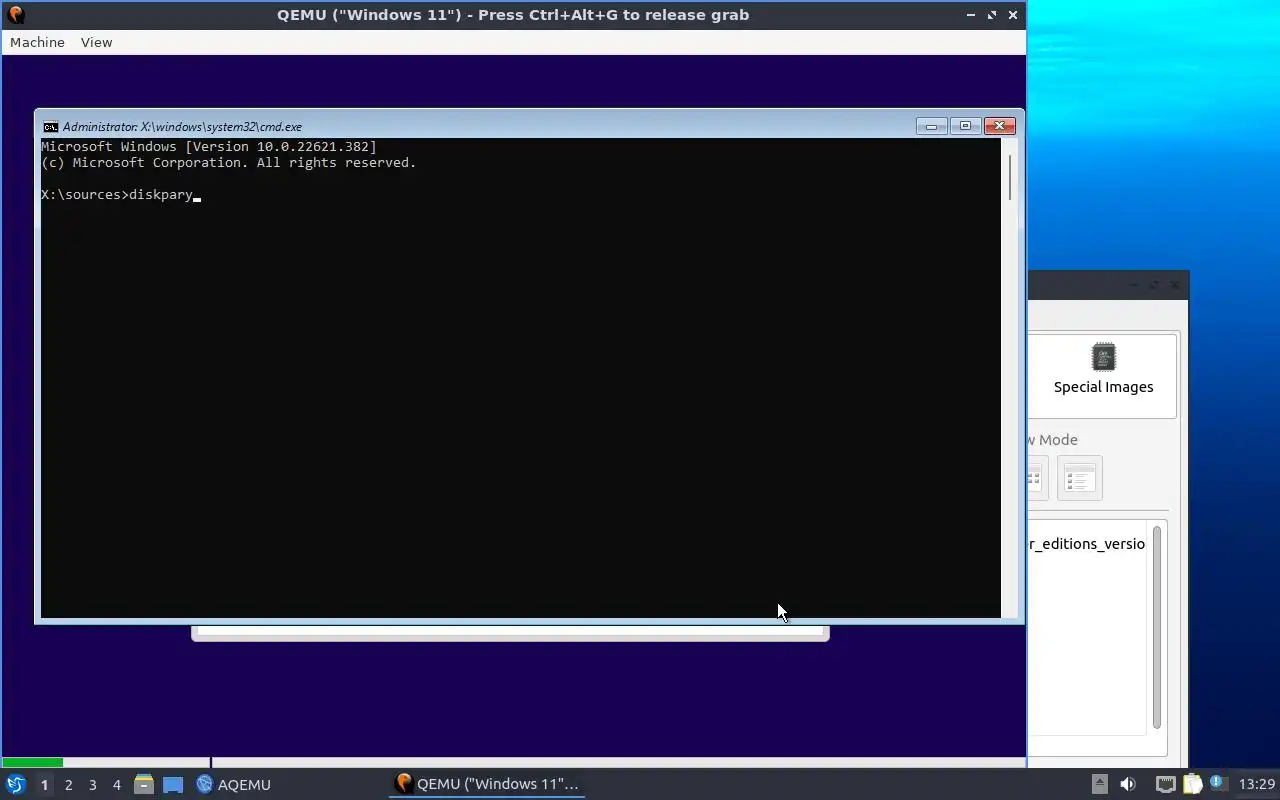Switch AQEMU to list view mode
The height and width of the screenshot is (800, 1280).
pyautogui.click(x=1079, y=478)
